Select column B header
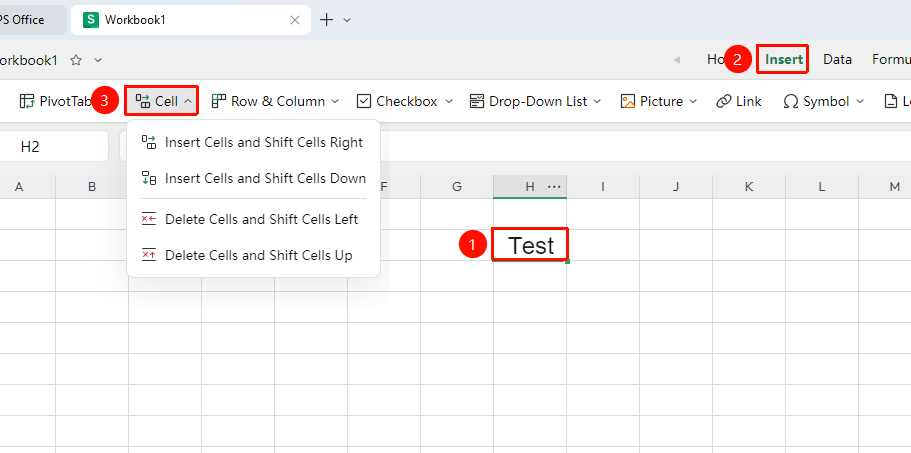Viewport: 911px width, 453px height. [x=92, y=186]
